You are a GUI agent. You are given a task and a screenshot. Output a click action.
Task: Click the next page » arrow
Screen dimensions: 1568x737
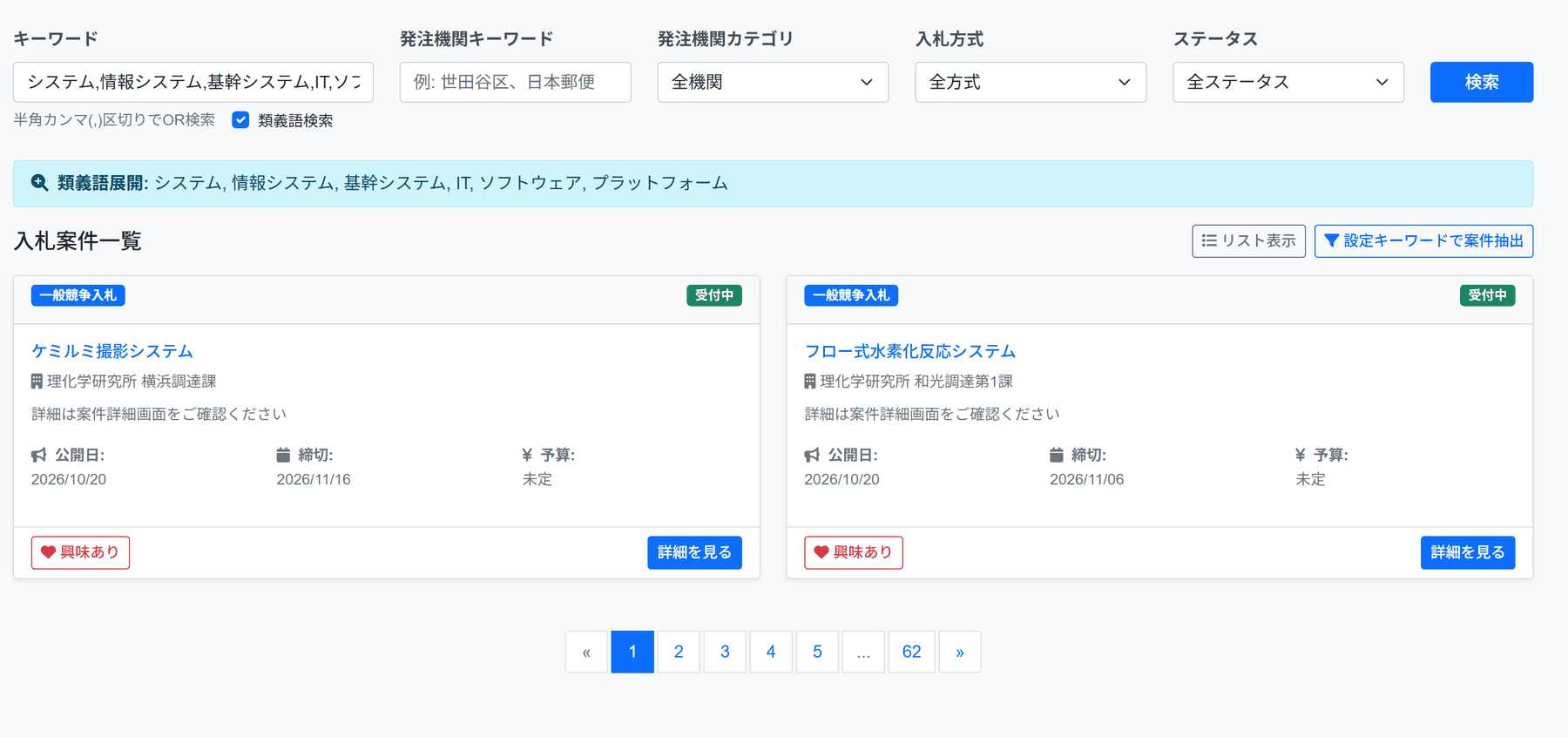(x=960, y=652)
